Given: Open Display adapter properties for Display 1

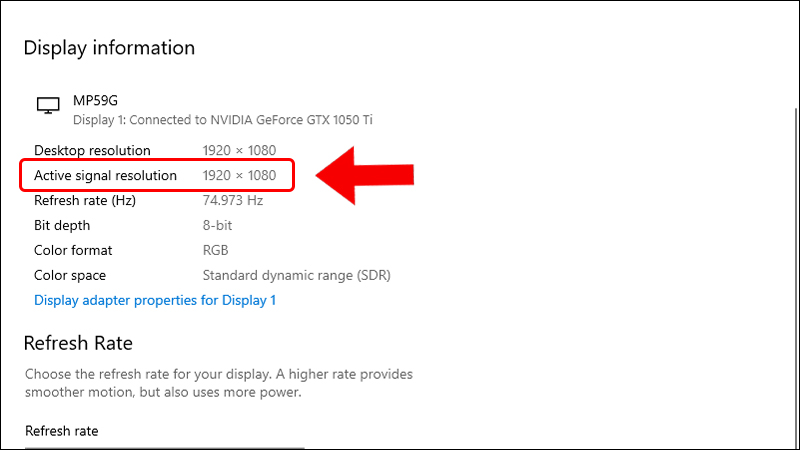Looking at the screenshot, I should pyautogui.click(x=155, y=300).
